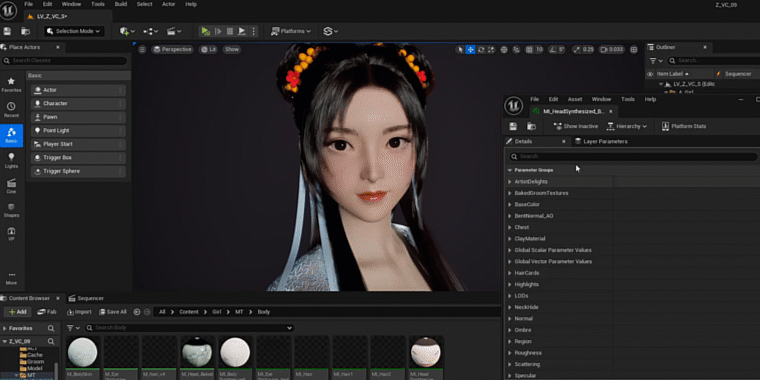The height and width of the screenshot is (380, 760).
Task: Open the cinematics clapperboard dropdown
Action: [174, 31]
